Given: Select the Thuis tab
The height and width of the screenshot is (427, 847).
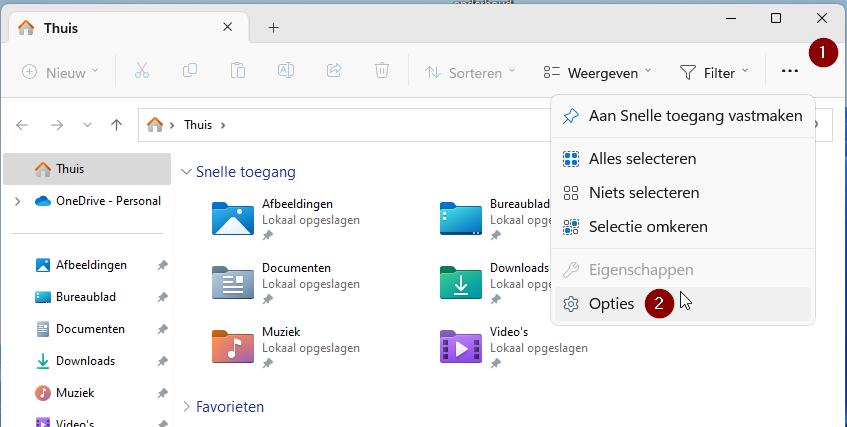Looking at the screenshot, I should (129, 27).
